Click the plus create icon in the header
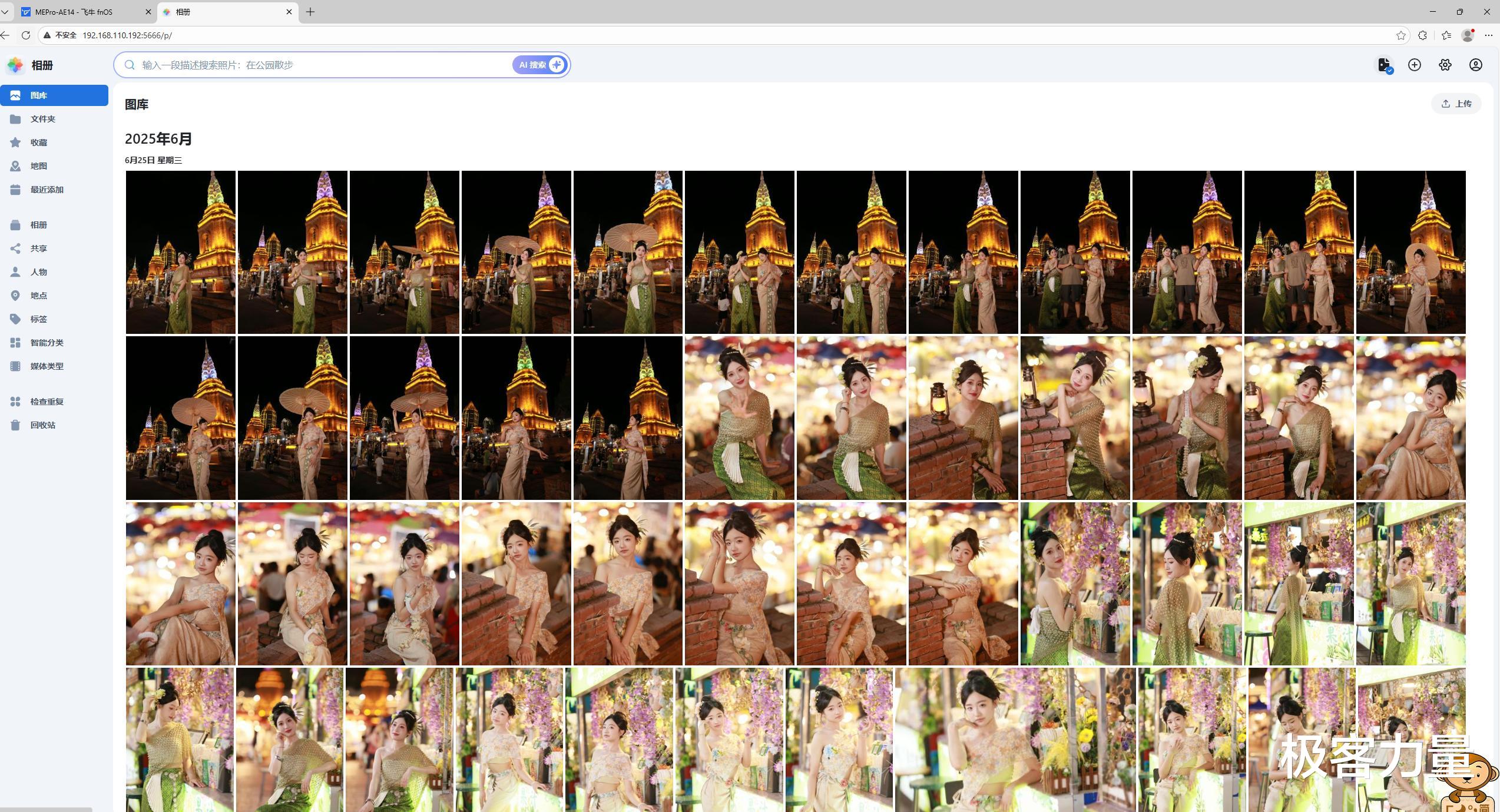Image resolution: width=1500 pixels, height=812 pixels. pos(1414,65)
